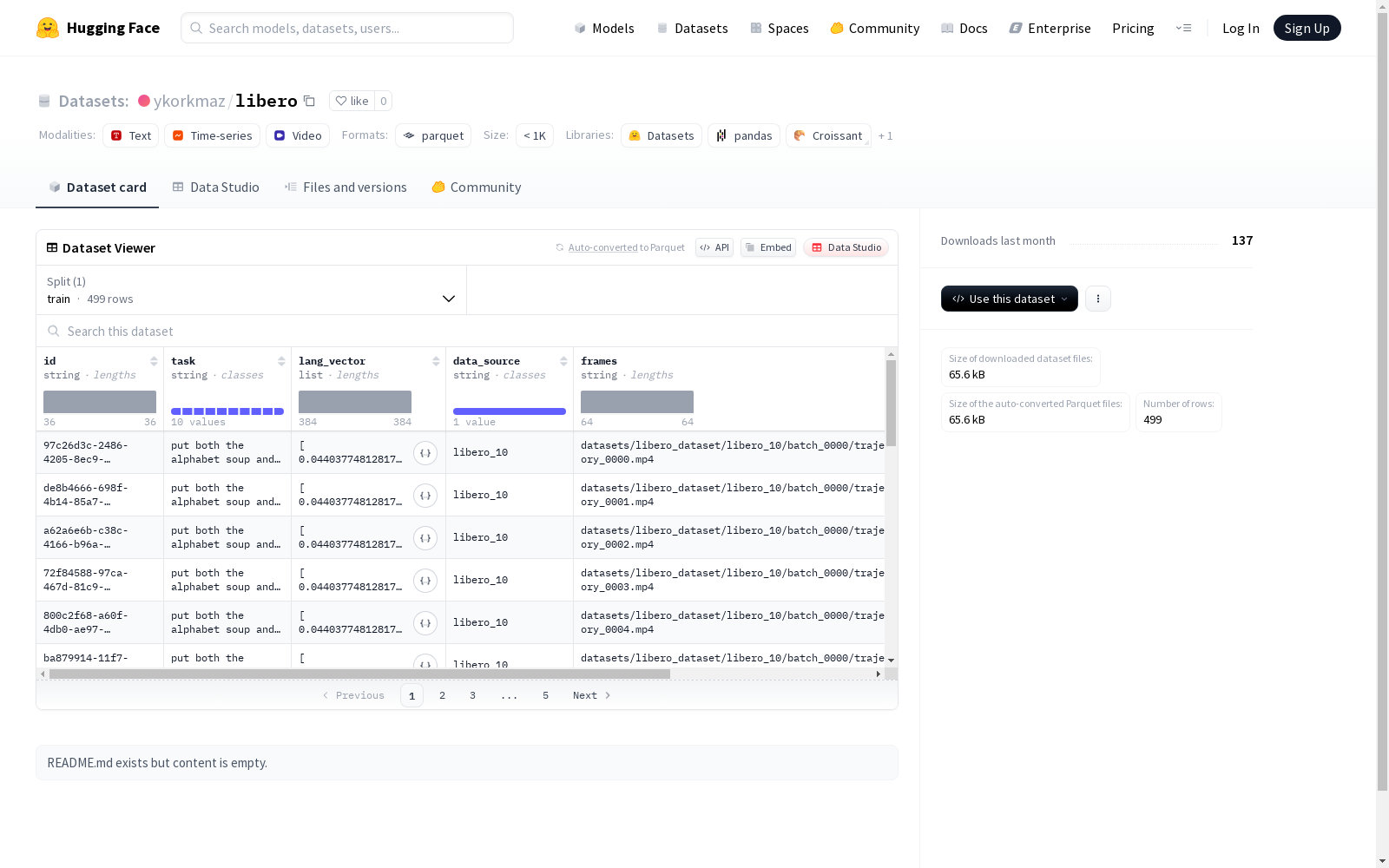Click the Hugging Face logo icon
This screenshot has width=1389, height=868.
point(48,28)
